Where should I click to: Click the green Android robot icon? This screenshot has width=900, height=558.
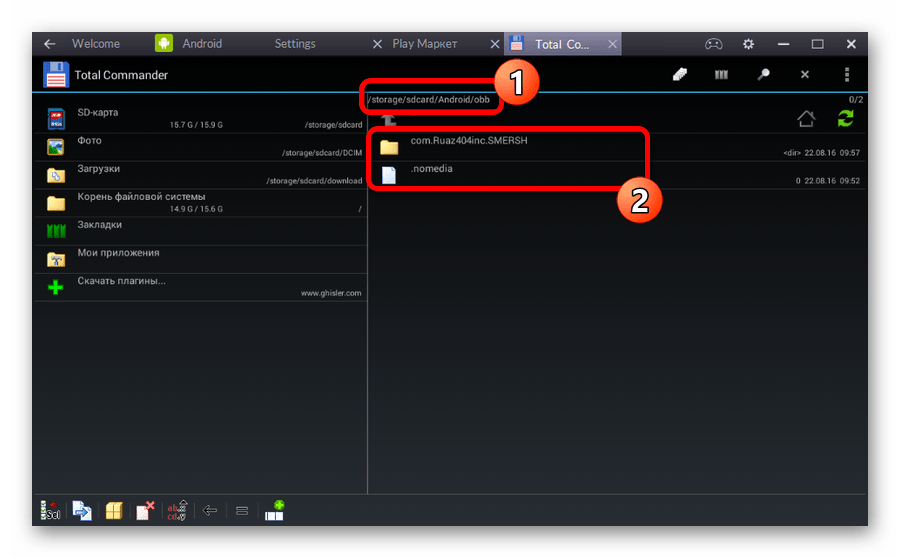(164, 43)
